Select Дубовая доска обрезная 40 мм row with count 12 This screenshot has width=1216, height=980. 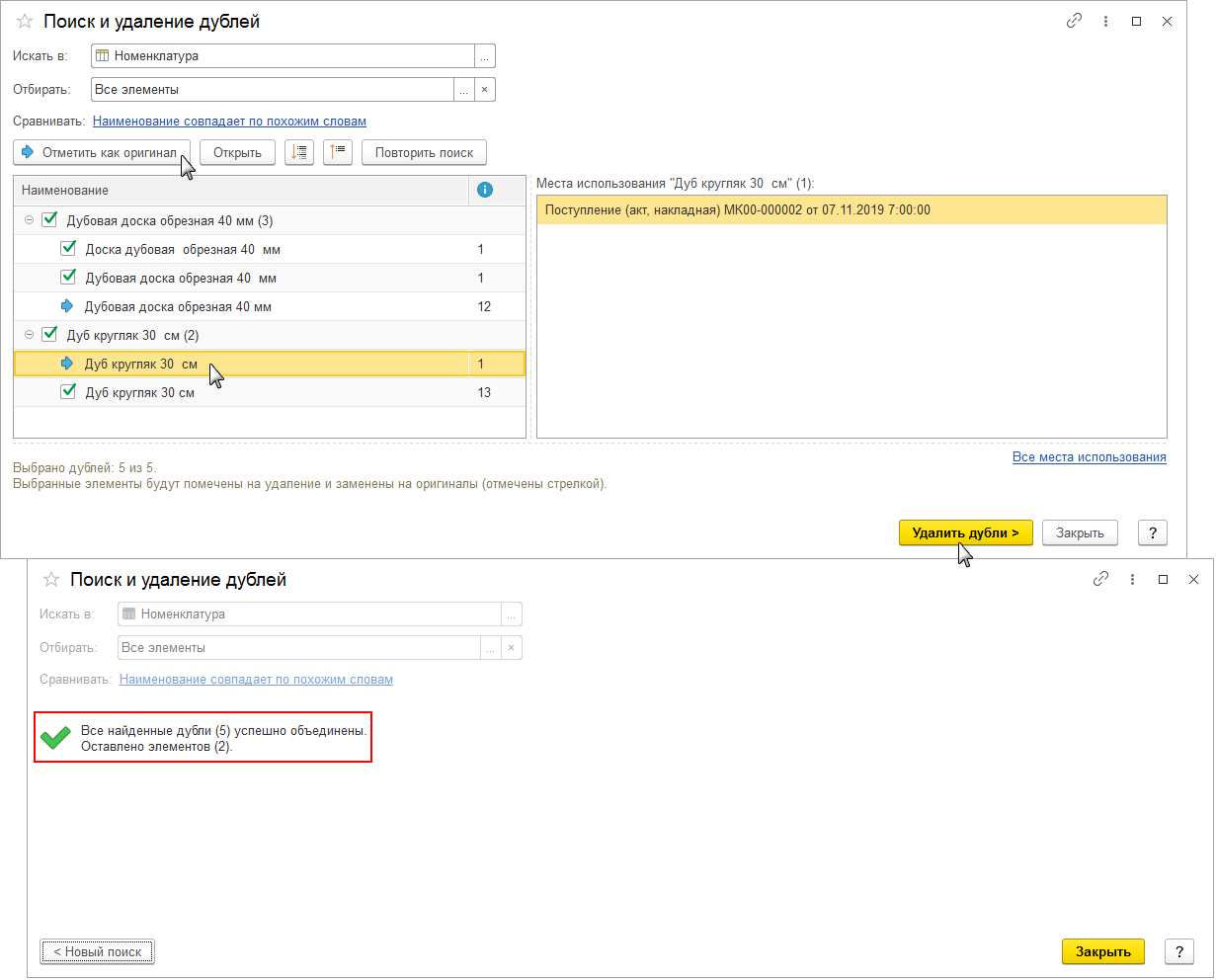click(x=269, y=306)
